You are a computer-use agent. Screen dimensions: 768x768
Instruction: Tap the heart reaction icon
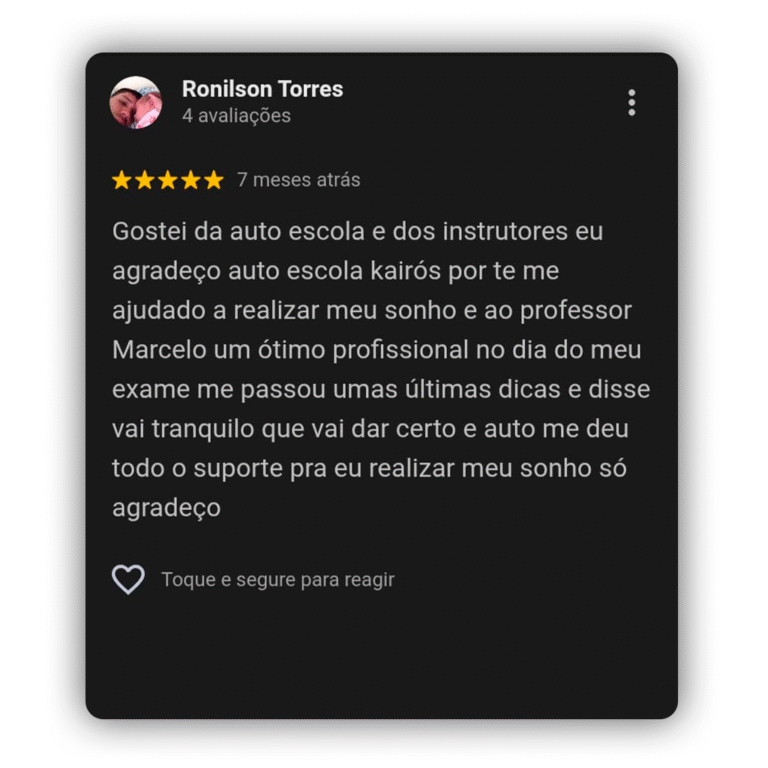128,579
